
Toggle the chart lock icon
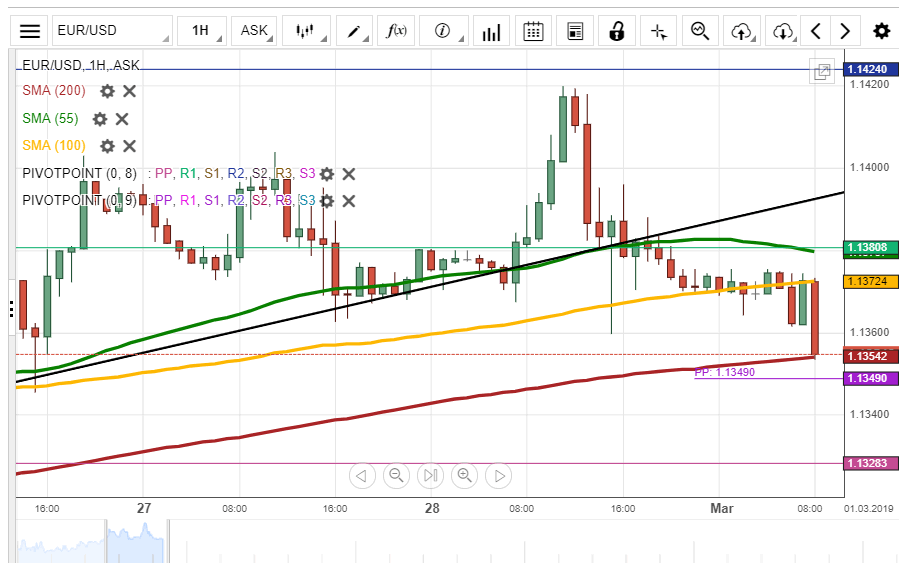pyautogui.click(x=617, y=31)
